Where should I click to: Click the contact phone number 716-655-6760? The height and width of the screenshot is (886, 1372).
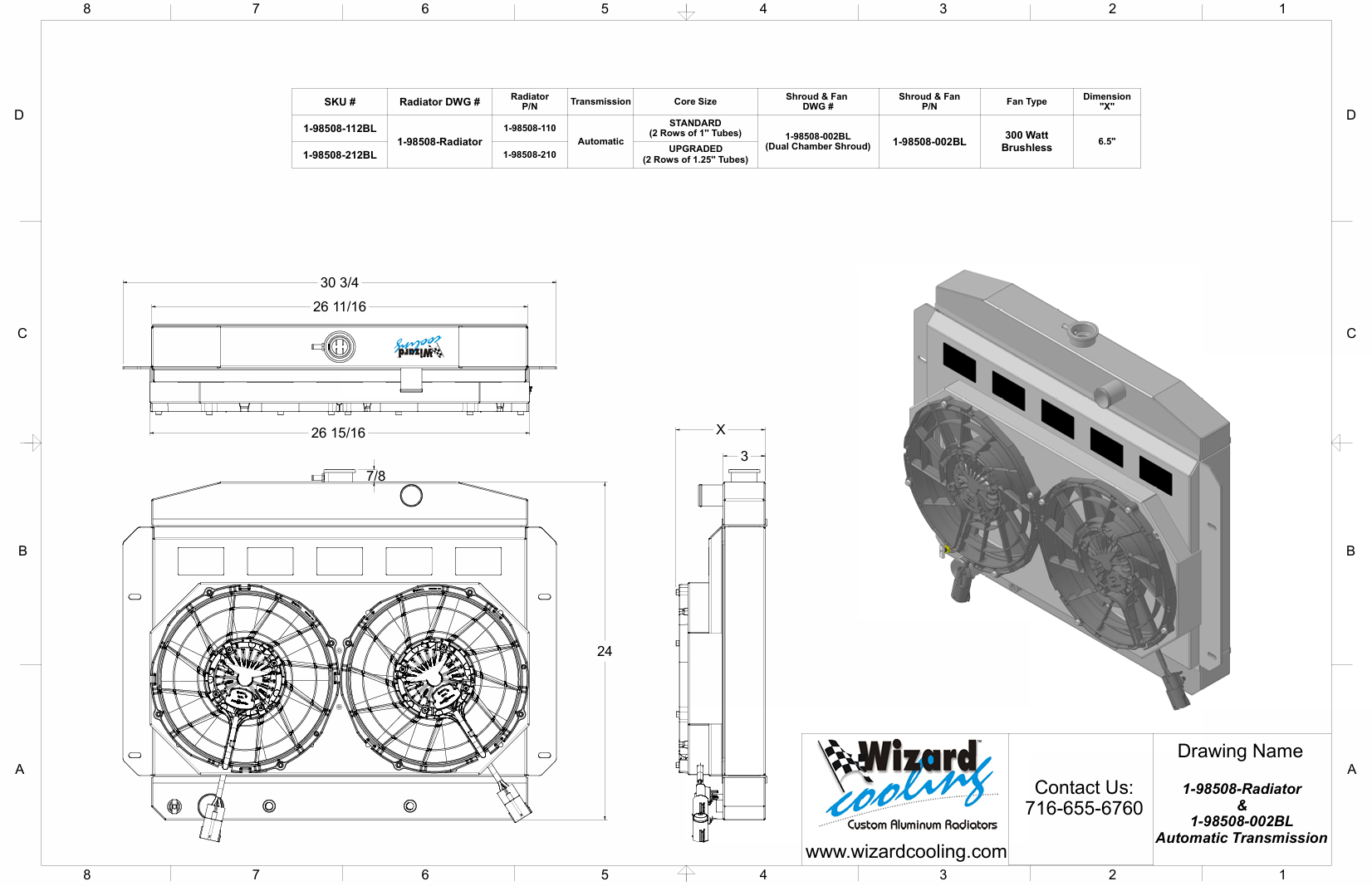pyautogui.click(x=1083, y=808)
